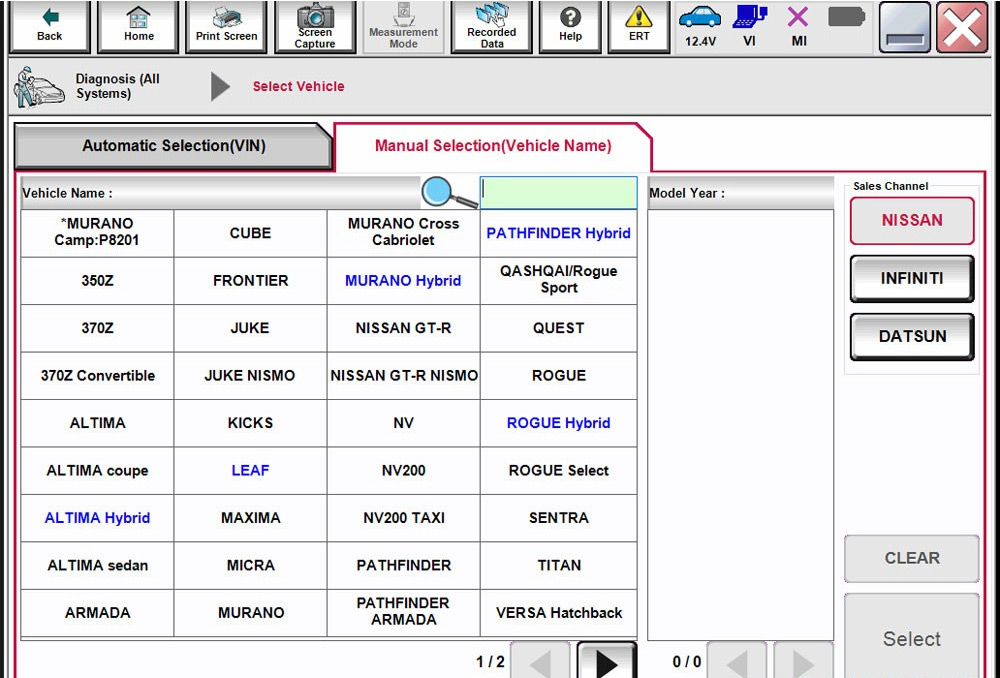Viewport: 1000px width, 678px height.
Task: Click the MI status indicator
Action: pyautogui.click(x=797, y=27)
